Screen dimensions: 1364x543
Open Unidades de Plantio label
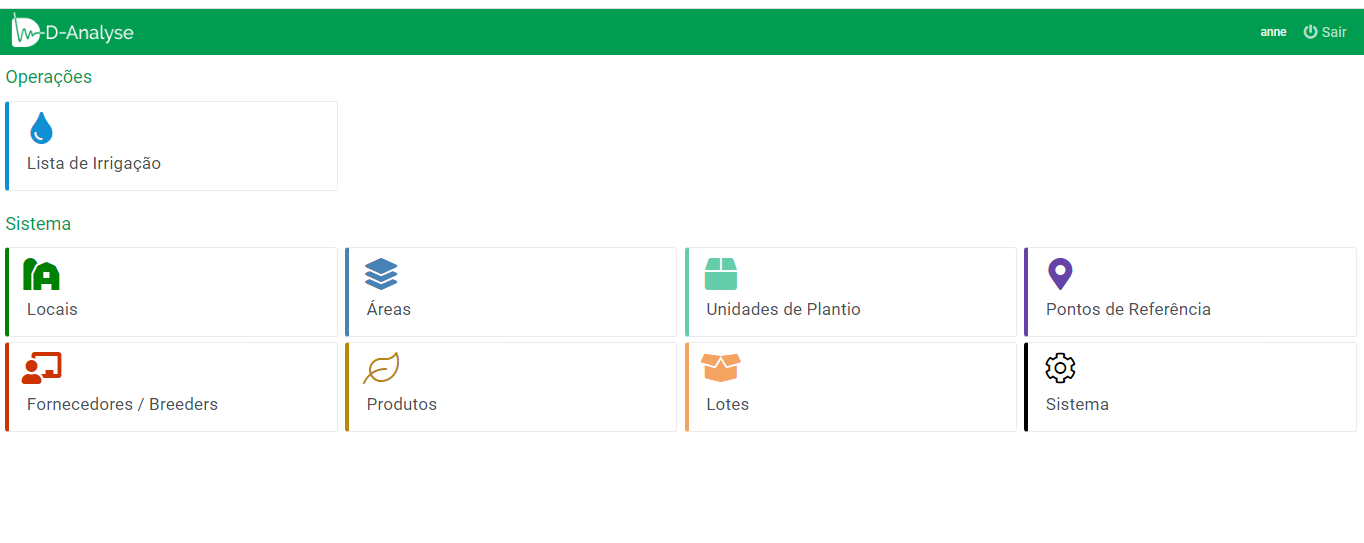tap(783, 309)
